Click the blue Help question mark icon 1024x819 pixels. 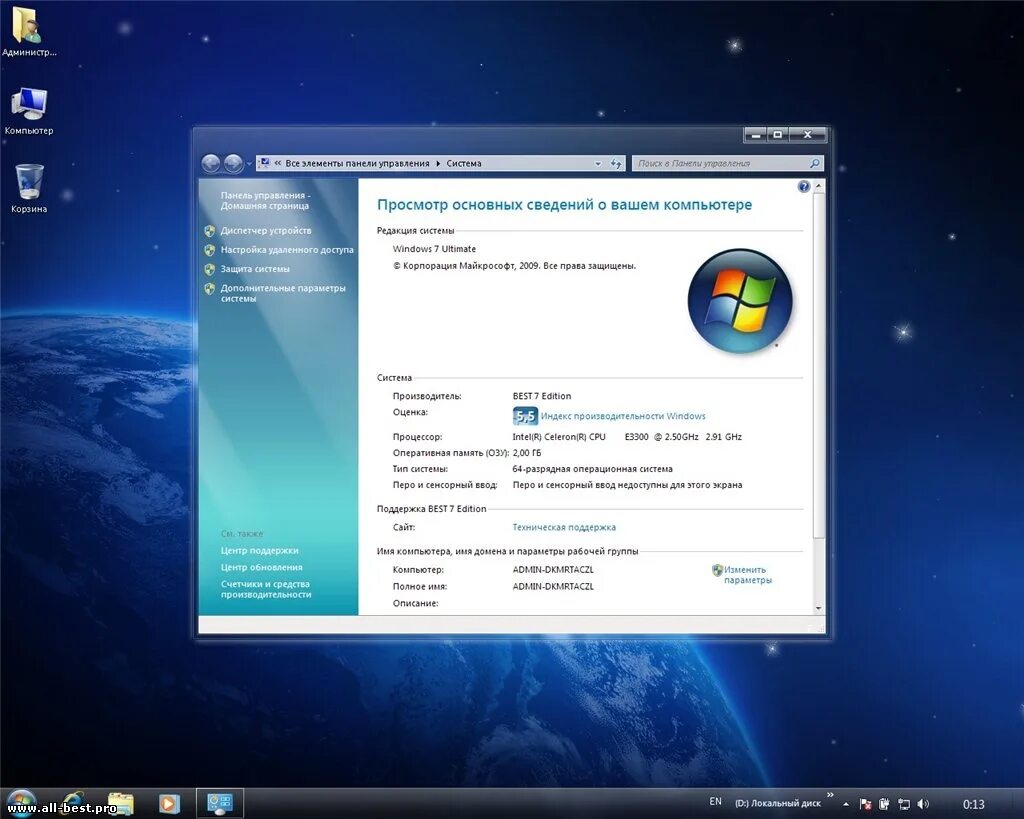click(x=803, y=186)
